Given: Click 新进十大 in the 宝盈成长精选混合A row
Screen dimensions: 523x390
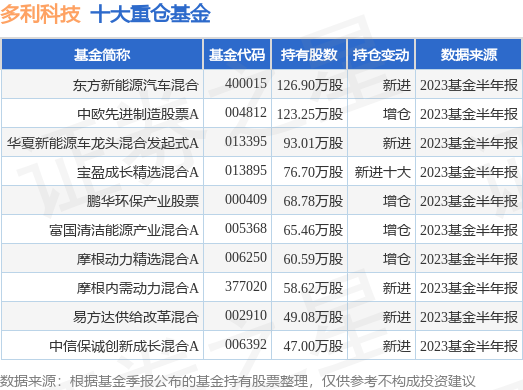Looking at the screenshot, I should pyautogui.click(x=383, y=172).
